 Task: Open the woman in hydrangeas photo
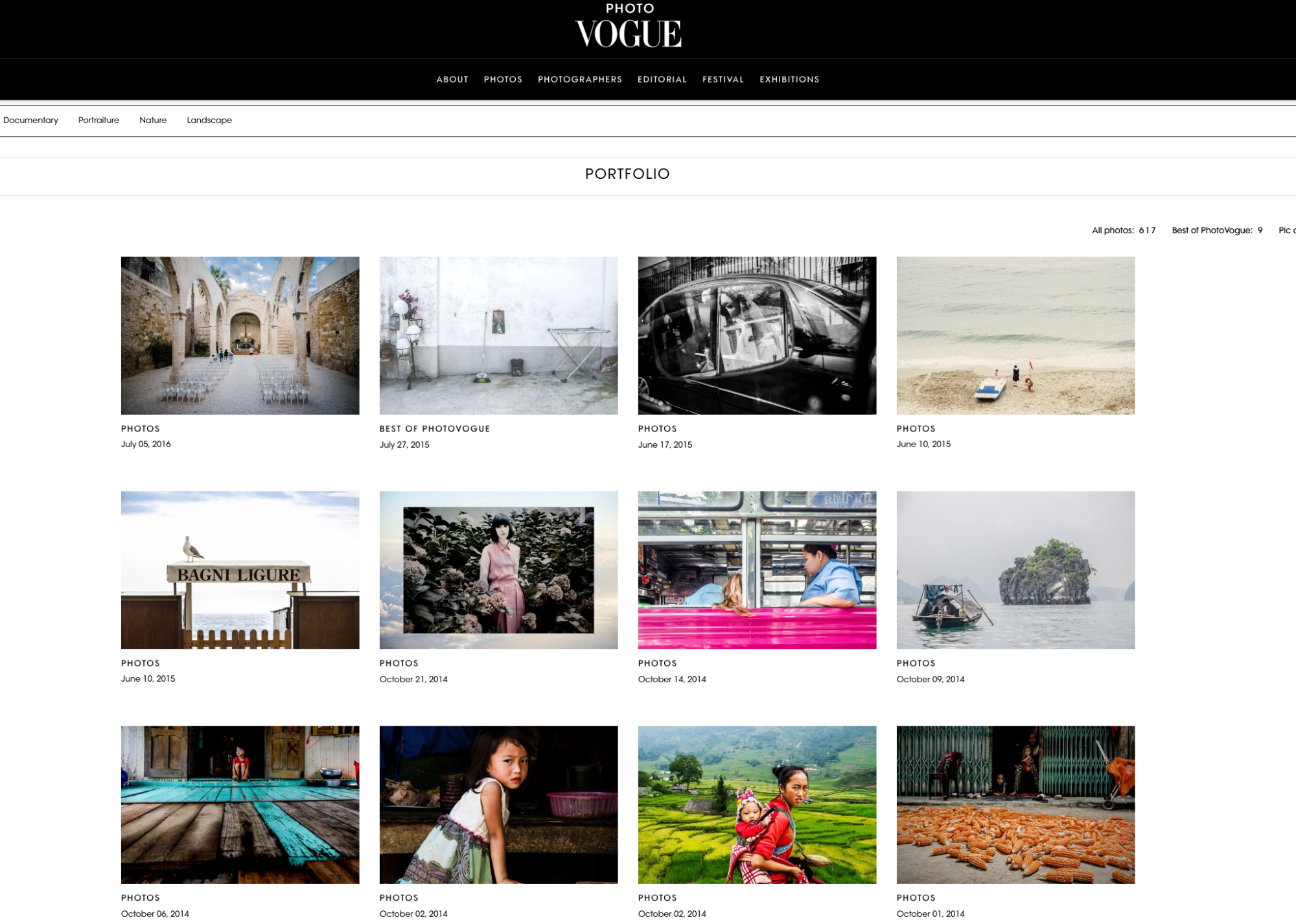click(498, 570)
